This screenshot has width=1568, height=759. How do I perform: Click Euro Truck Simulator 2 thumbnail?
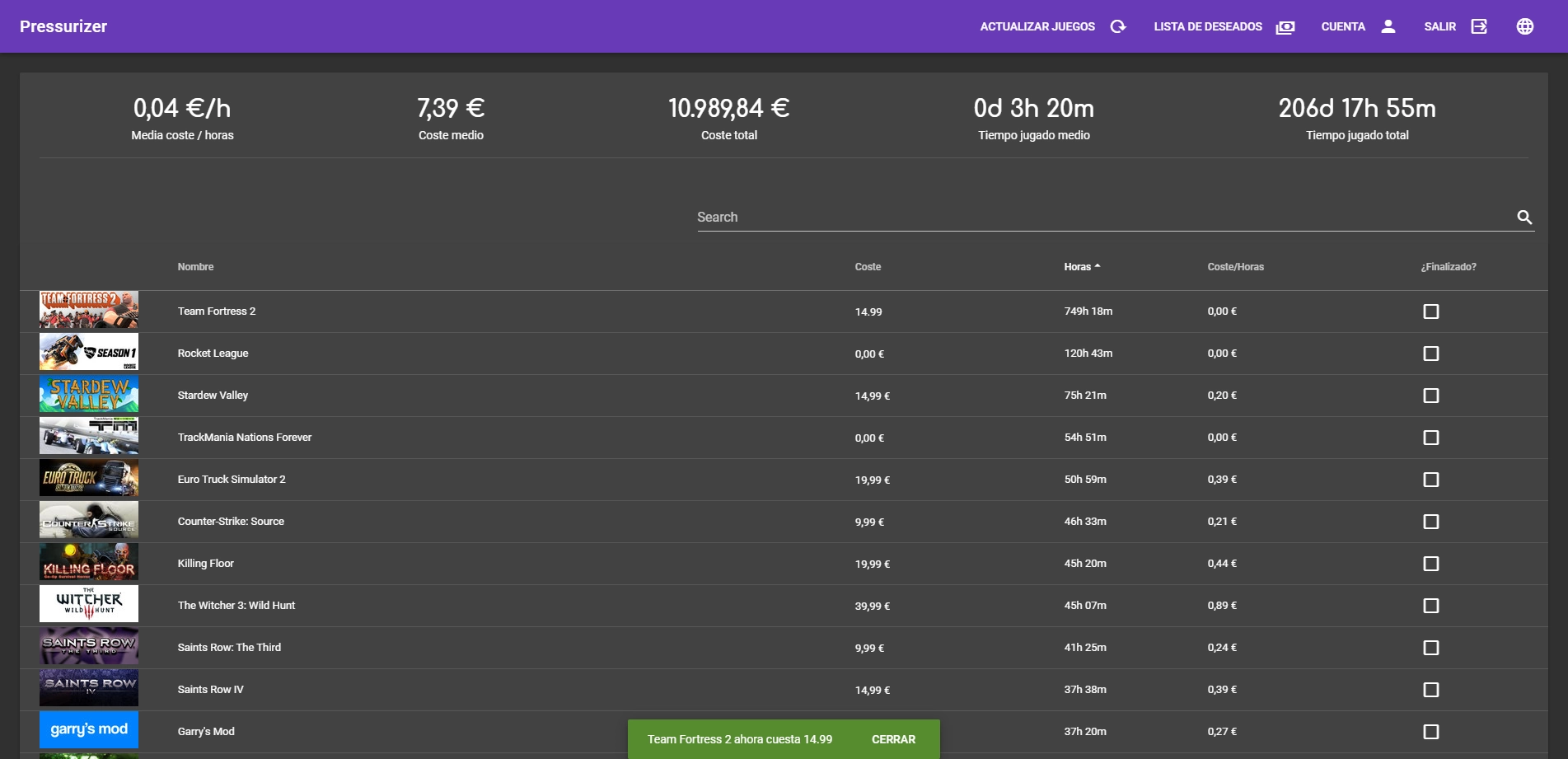pos(89,478)
